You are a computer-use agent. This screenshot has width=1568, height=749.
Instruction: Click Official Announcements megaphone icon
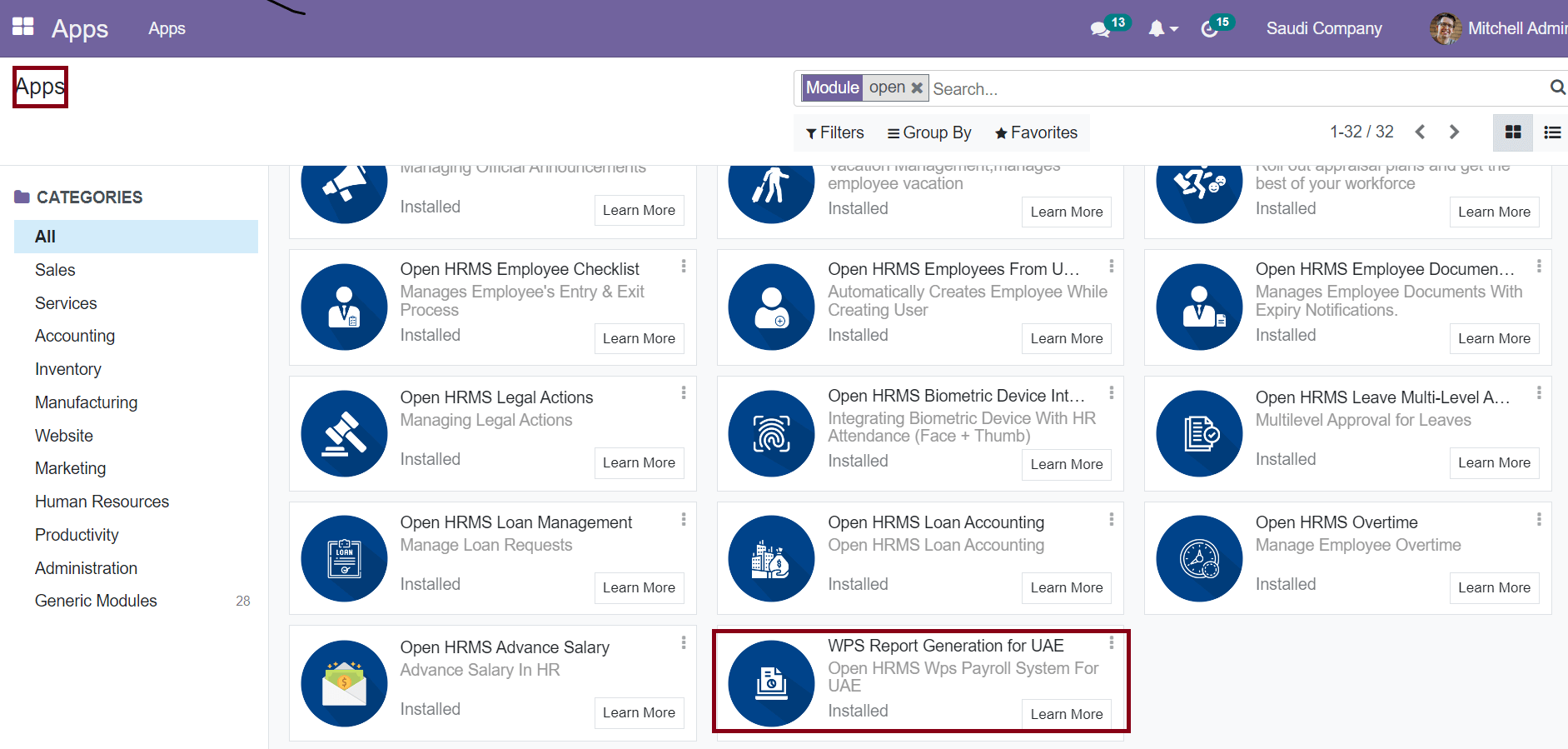pyautogui.click(x=344, y=194)
